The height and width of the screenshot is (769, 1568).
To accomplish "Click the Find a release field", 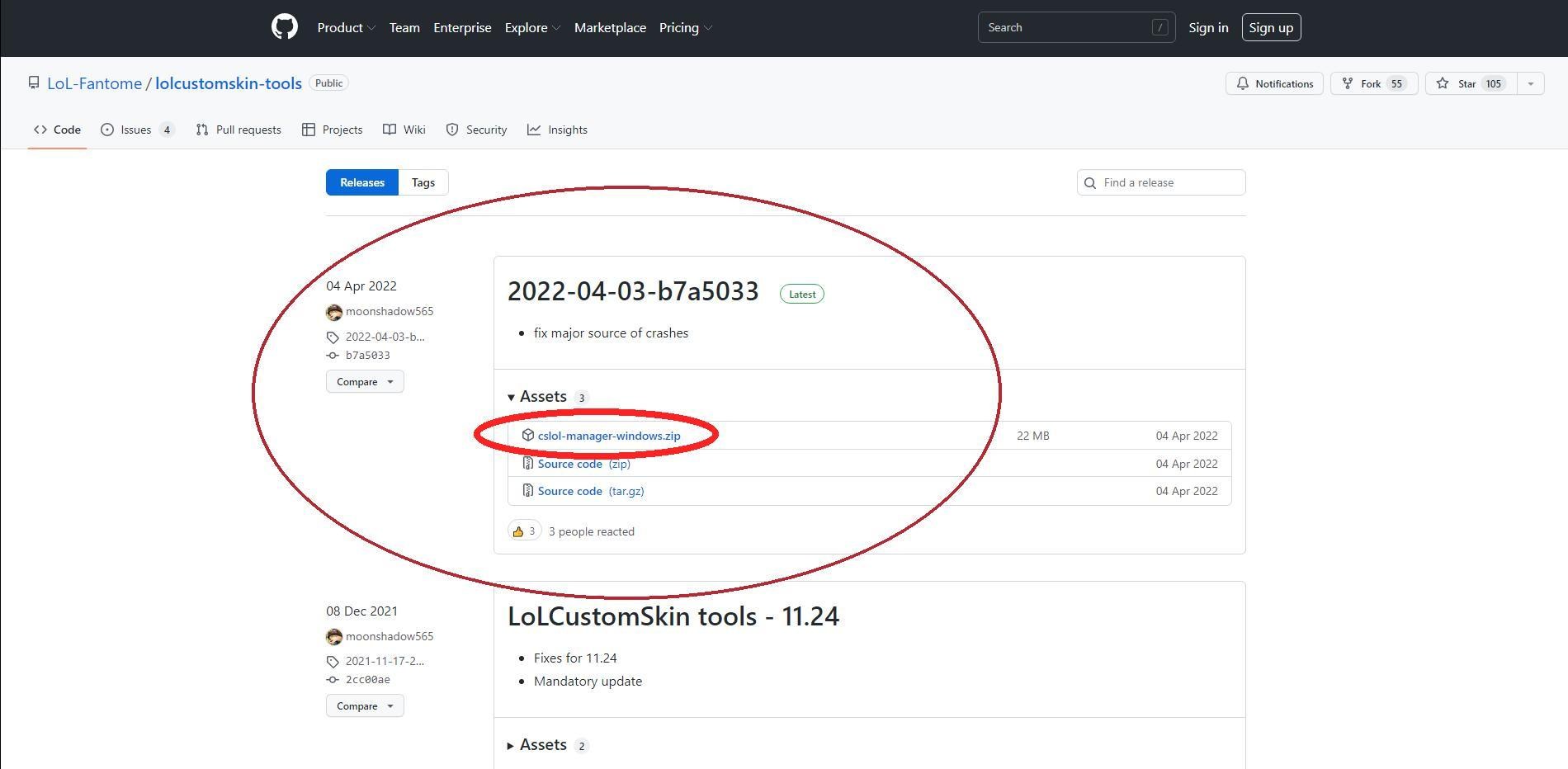I will [x=1170, y=182].
